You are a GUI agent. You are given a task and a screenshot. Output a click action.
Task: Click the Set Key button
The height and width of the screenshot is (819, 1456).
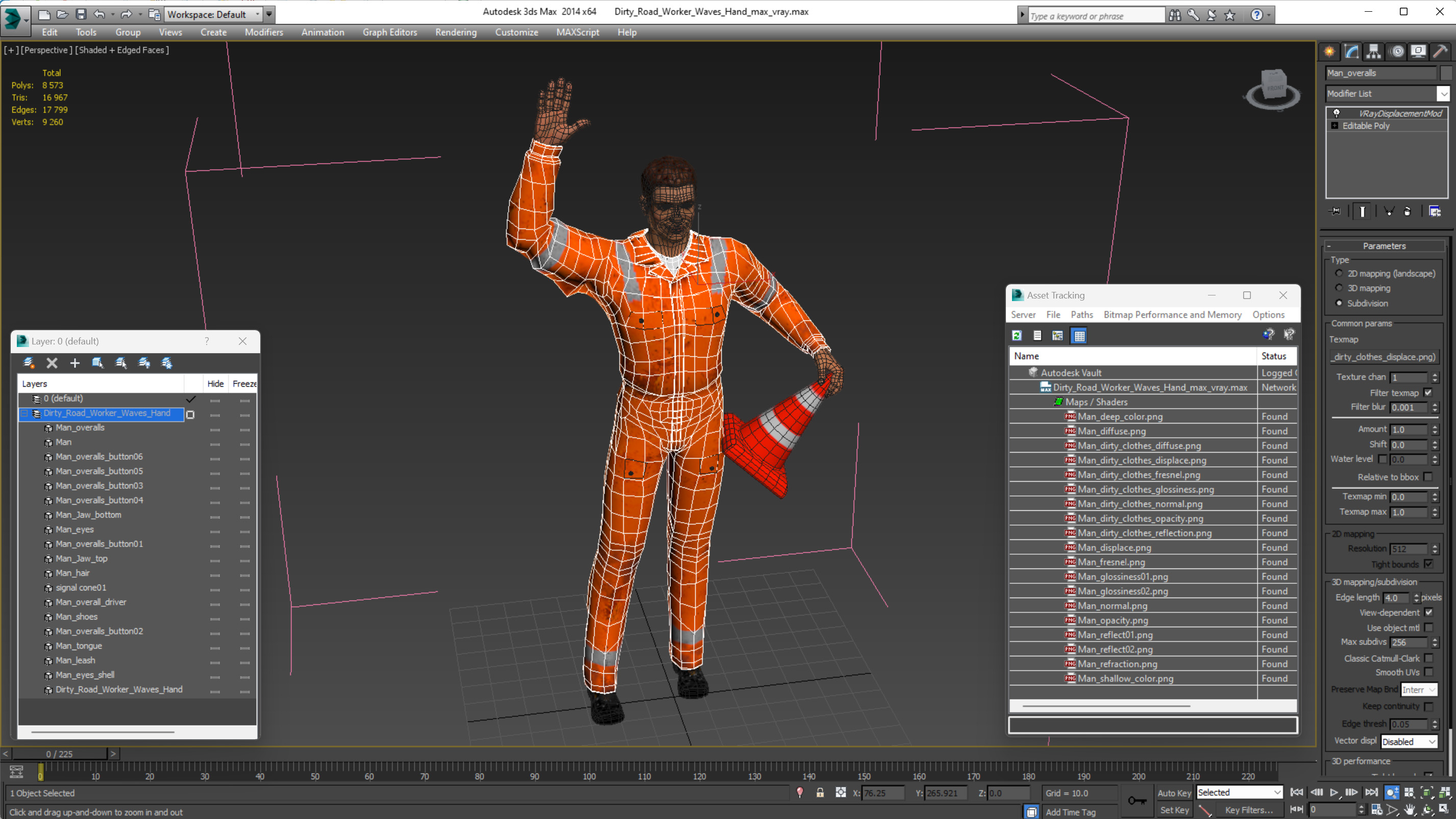point(1174,810)
